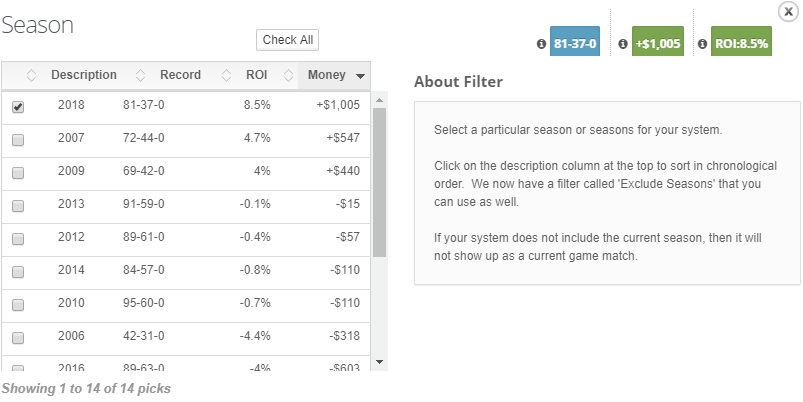Check the 2007 season checkbox
Image resolution: width=803 pixels, height=402 pixels.
pos(18,140)
